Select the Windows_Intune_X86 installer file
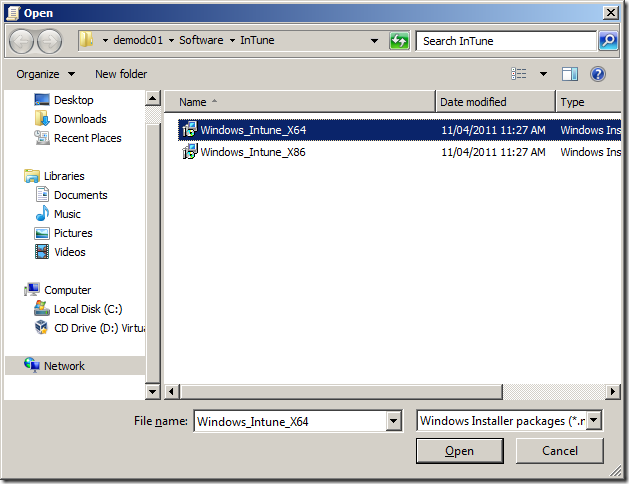Viewport: 629px width, 484px height. click(252, 152)
